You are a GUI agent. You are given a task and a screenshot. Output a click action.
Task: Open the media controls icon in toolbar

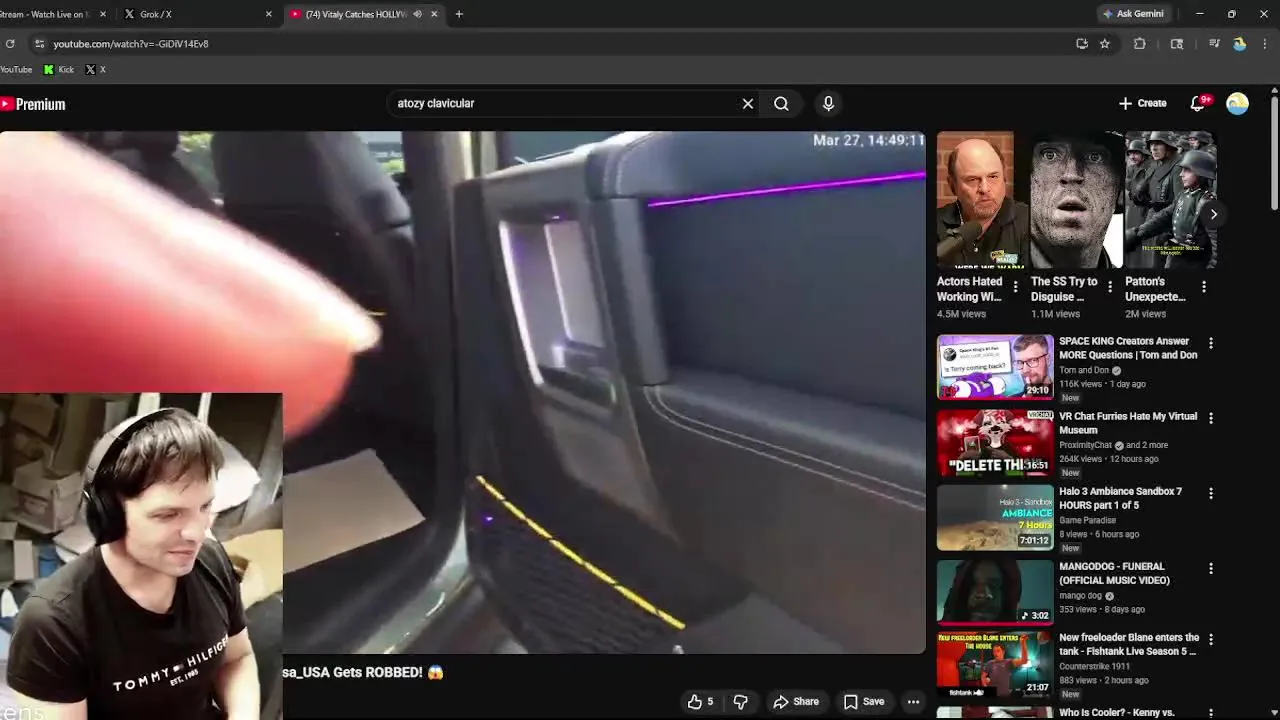tap(1214, 44)
